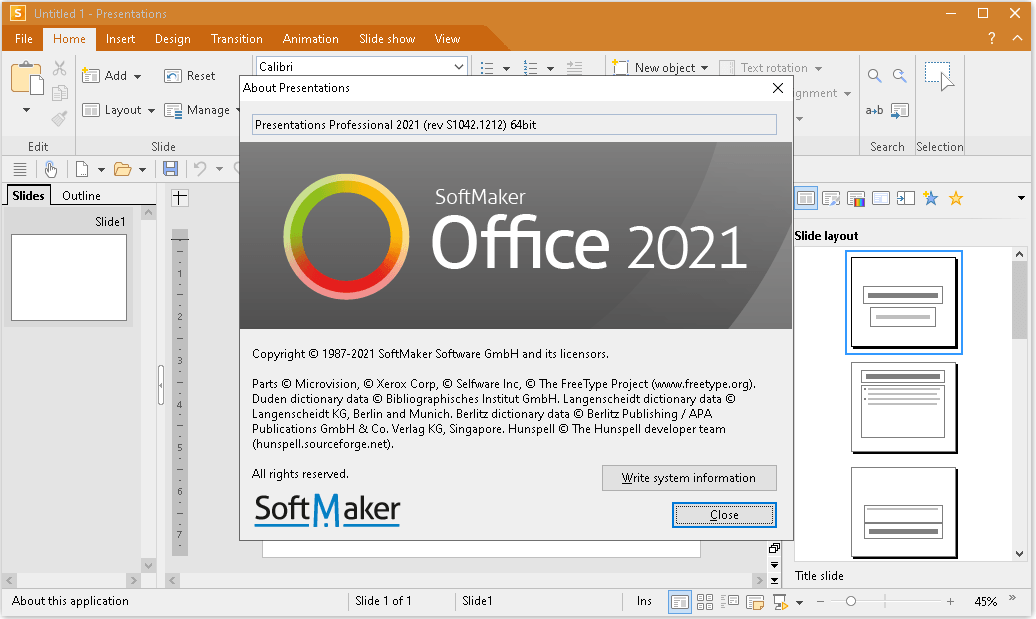The height and width of the screenshot is (619, 1036).
Task: Expand the Add slide dropdown arrow
Action: tap(137, 76)
